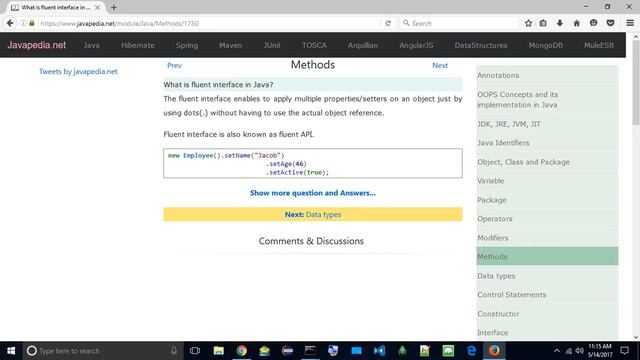Screen dimensions: 640x360
Task: Close the 'What is fluent interface' tab
Action: coord(97,7)
